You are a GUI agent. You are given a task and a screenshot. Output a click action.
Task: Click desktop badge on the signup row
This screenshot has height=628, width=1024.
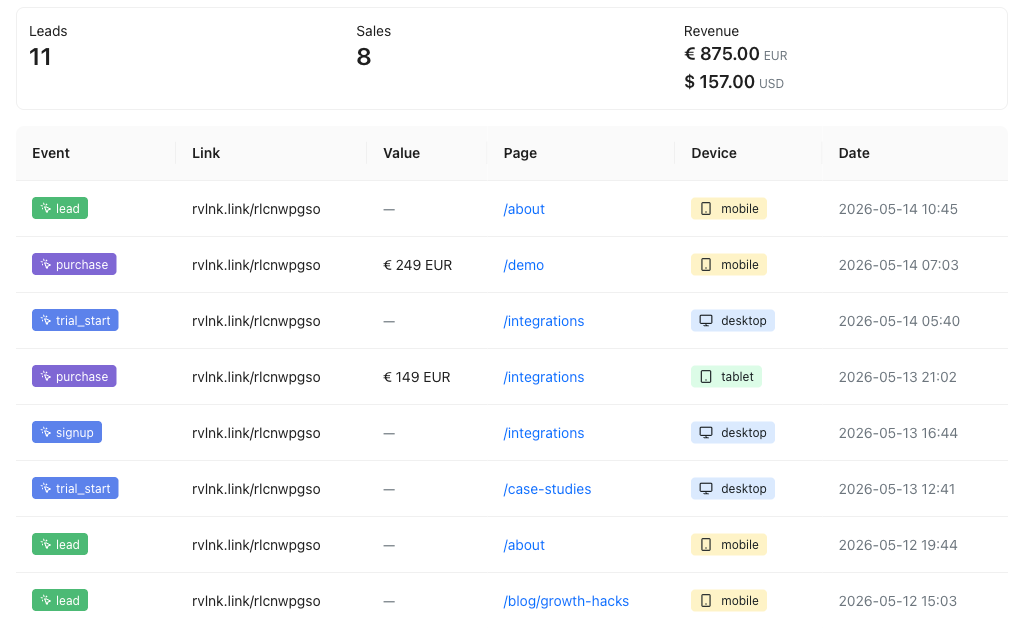(733, 433)
